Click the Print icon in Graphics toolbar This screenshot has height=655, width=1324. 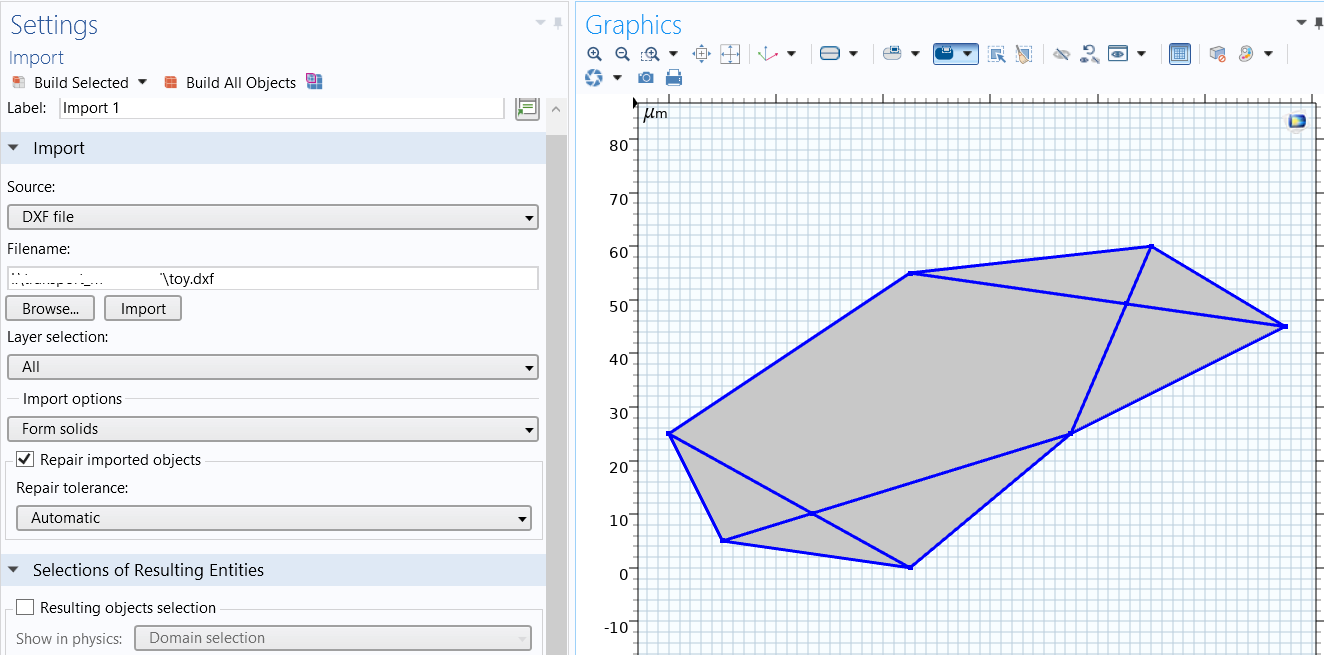click(674, 77)
